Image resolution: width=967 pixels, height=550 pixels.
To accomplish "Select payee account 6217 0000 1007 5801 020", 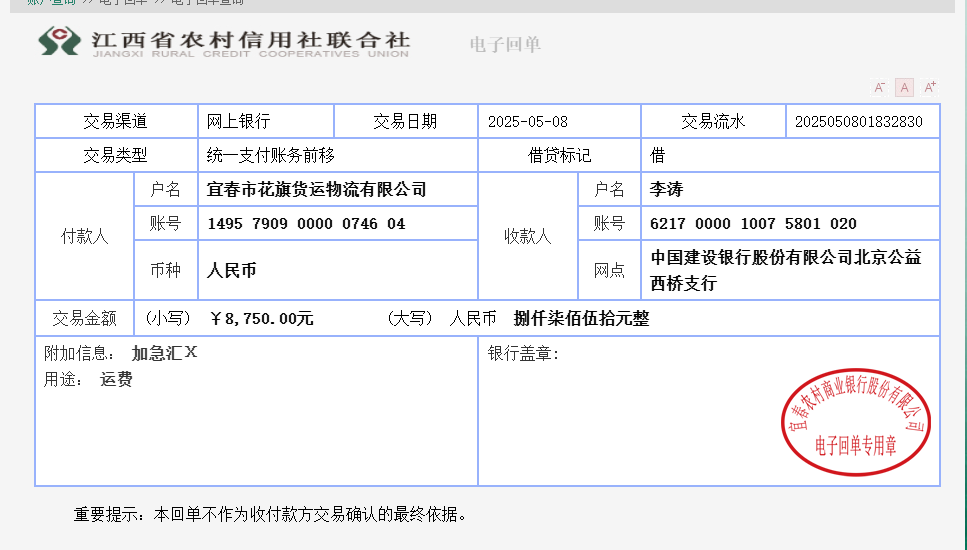I will 753,224.
